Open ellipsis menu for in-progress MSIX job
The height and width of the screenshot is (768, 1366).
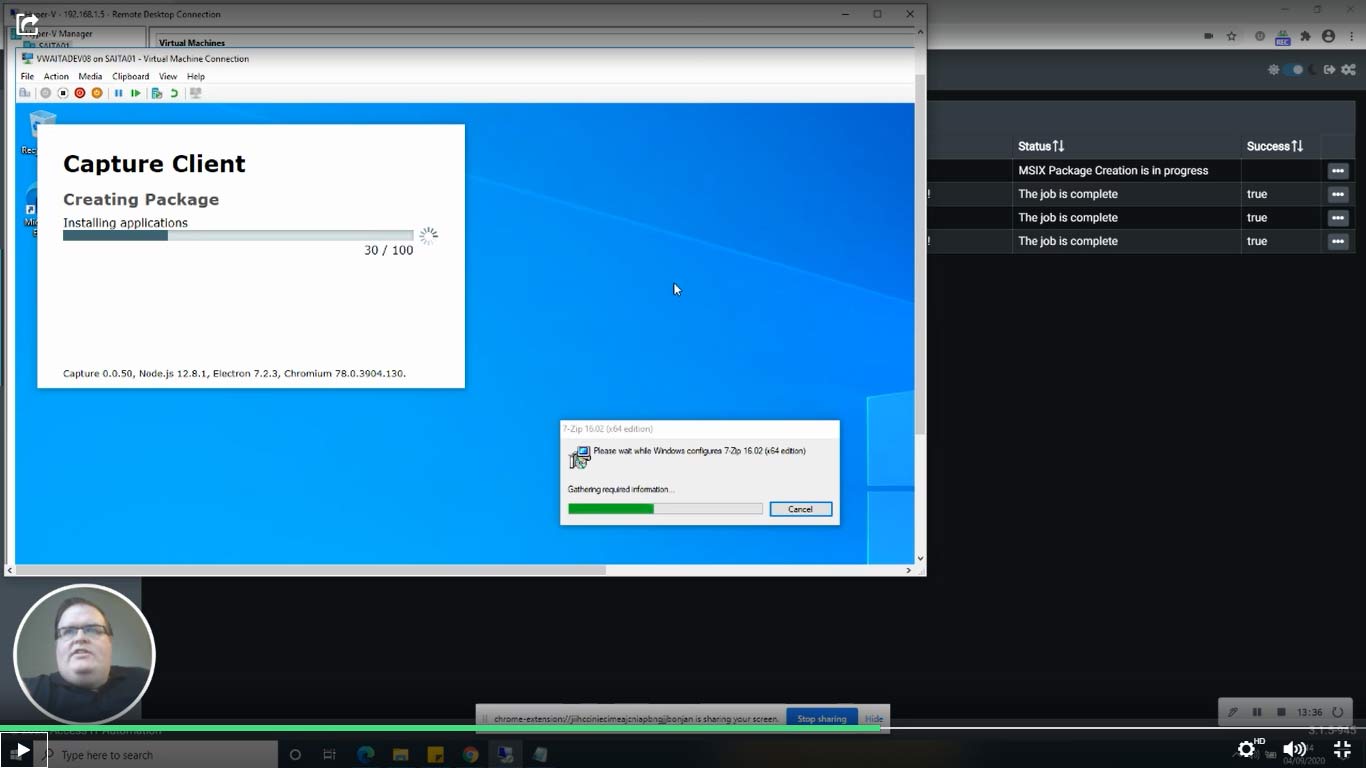[x=1337, y=171]
